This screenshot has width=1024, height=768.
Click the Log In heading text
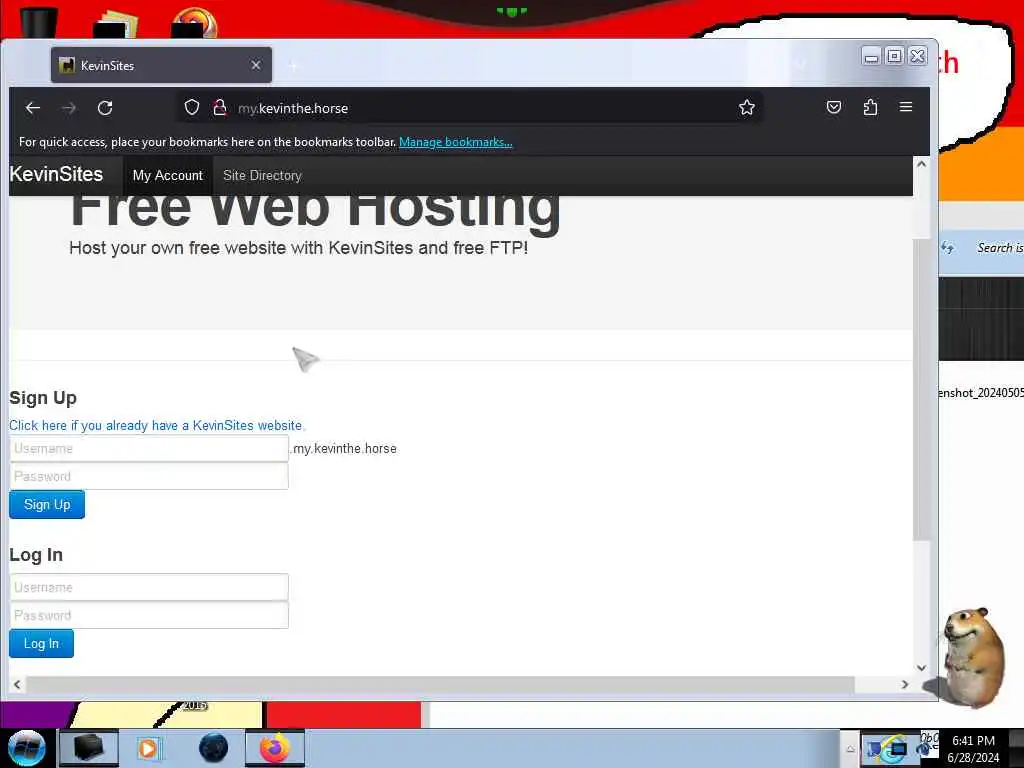pyautogui.click(x=36, y=554)
